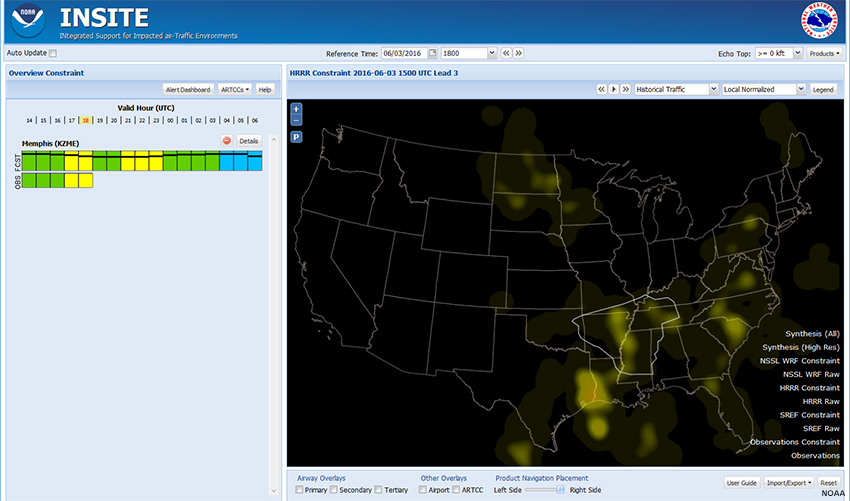850x501 pixels.
Task: Open the NOAA logo in the header
Action: [x=28, y=21]
